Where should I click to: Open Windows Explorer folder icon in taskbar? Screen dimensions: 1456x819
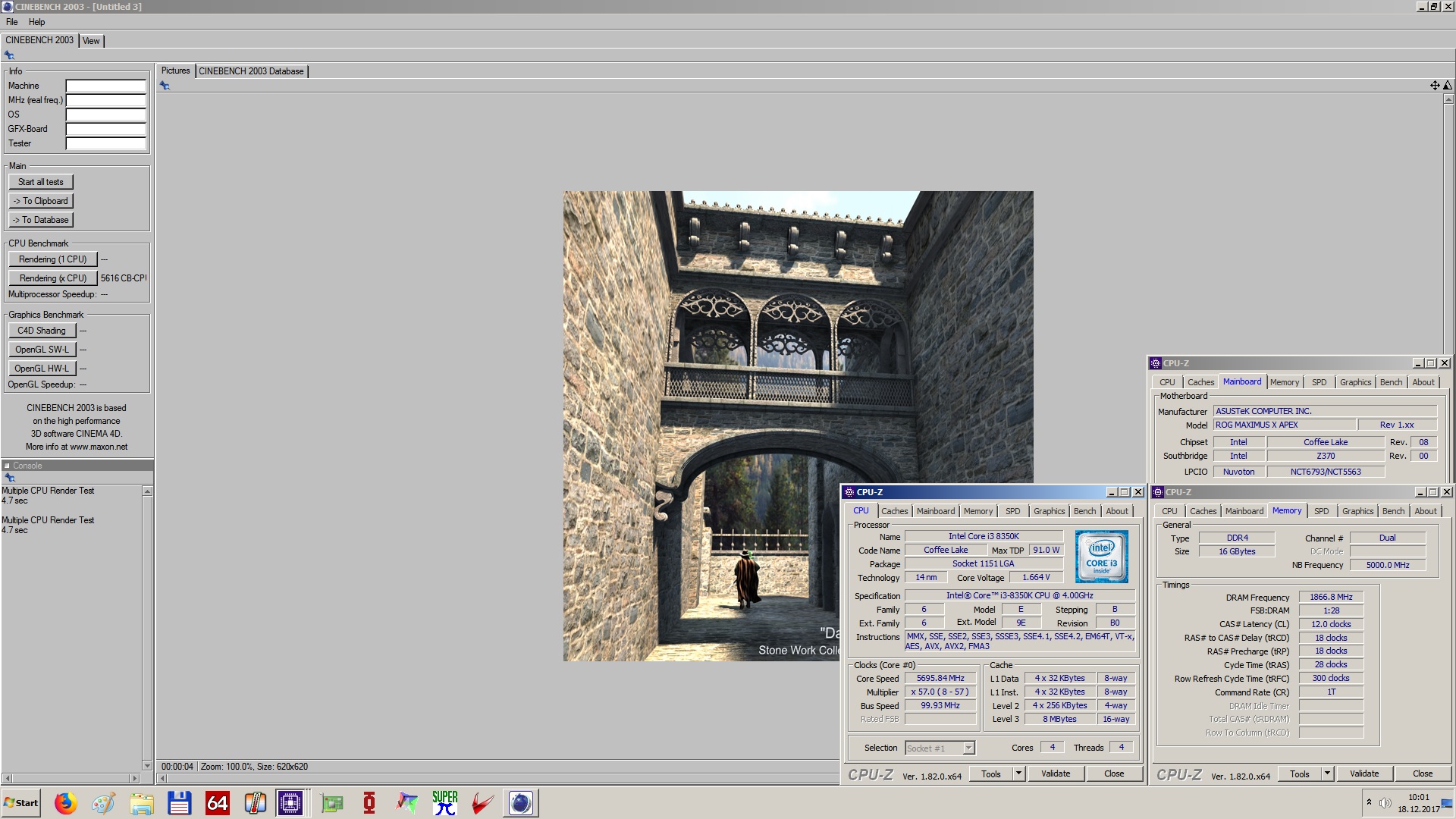click(141, 803)
